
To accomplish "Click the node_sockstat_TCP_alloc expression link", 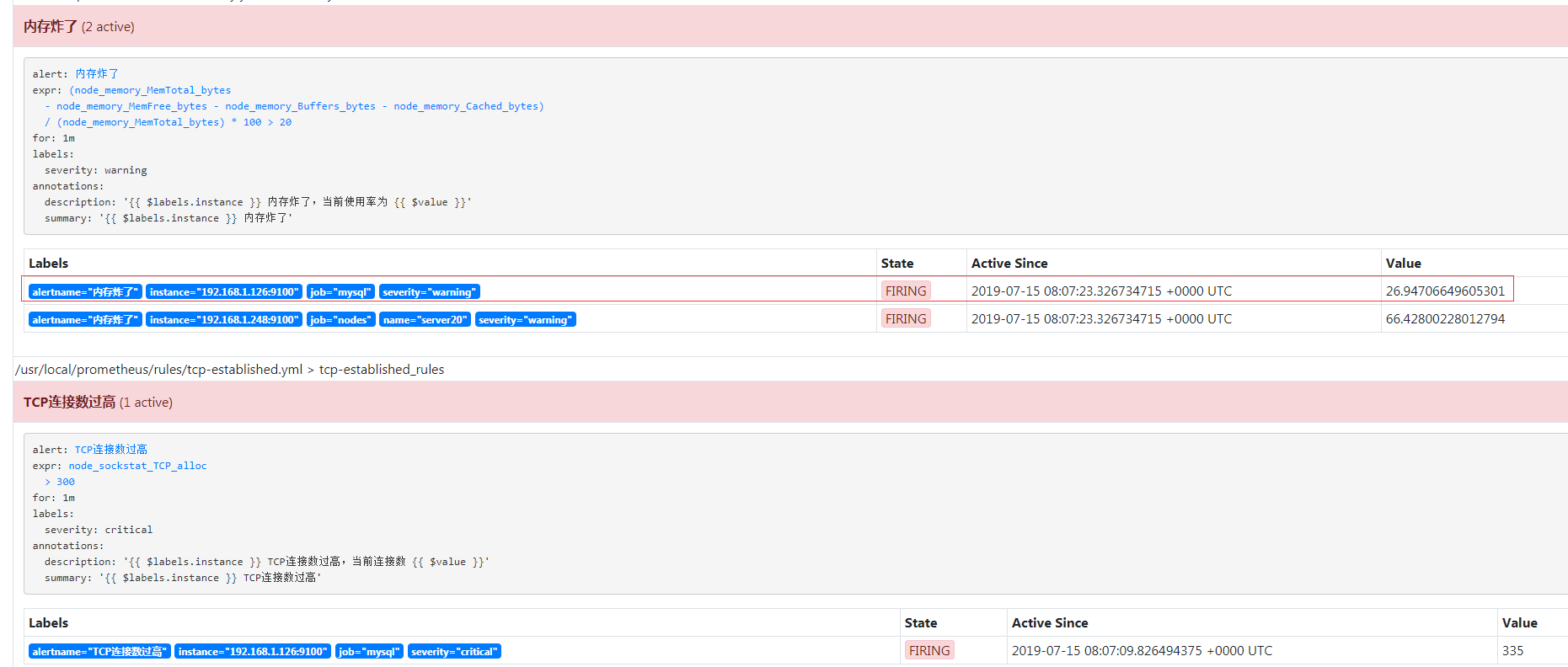I will [137, 466].
